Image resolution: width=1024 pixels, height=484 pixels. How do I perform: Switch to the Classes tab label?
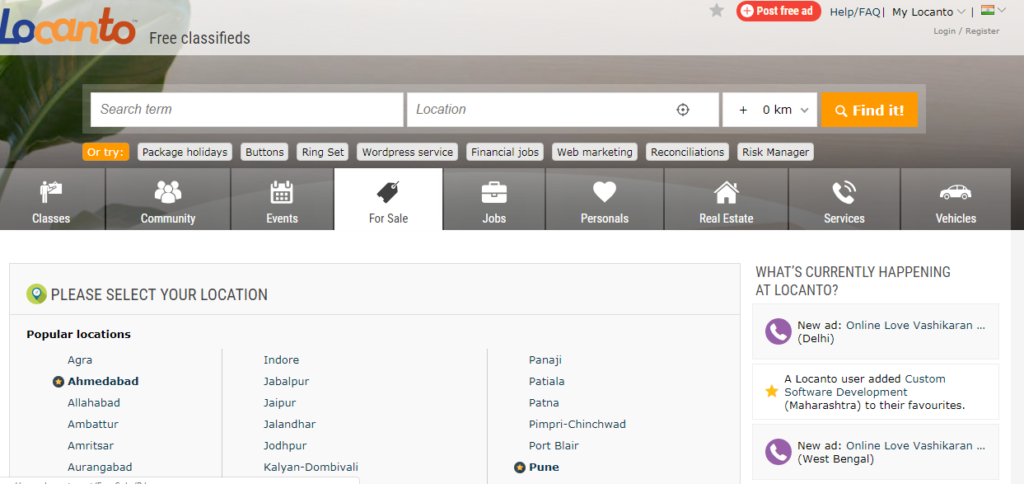click(51, 219)
